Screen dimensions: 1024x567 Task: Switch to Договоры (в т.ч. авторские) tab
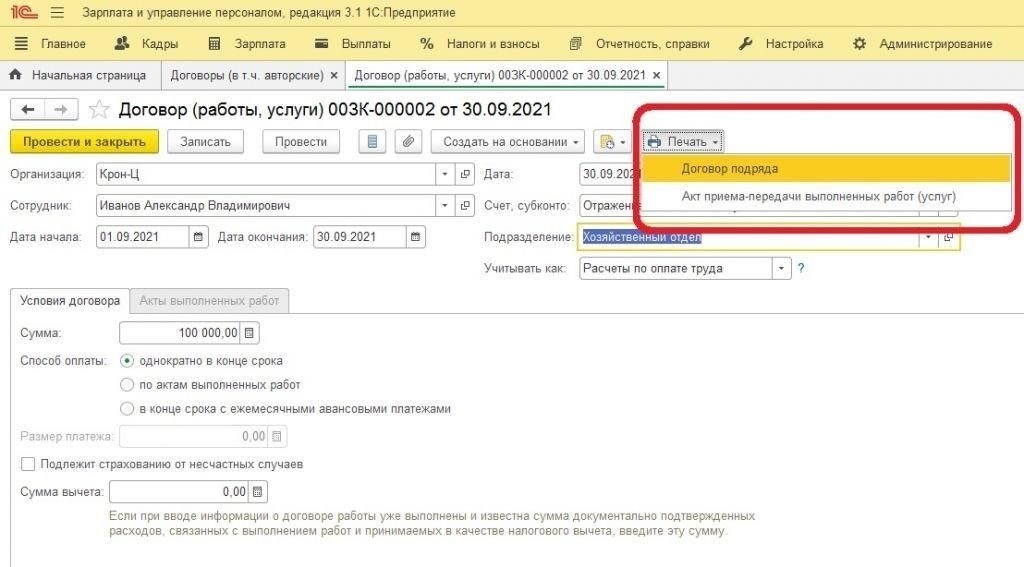[246, 76]
